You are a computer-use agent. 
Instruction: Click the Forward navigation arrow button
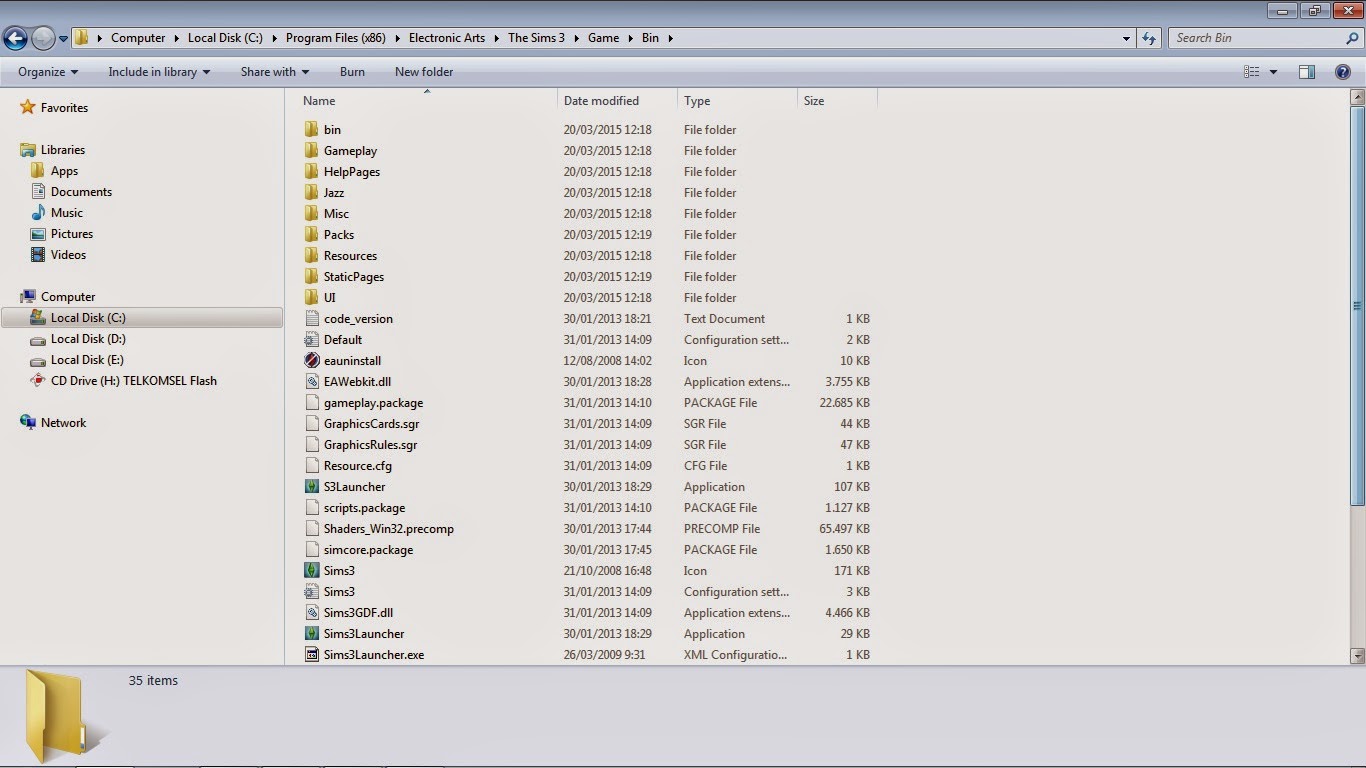pyautogui.click(x=43, y=38)
